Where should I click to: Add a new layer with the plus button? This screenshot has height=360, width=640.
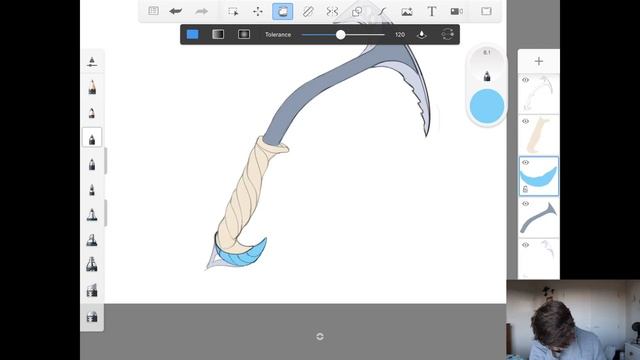click(539, 61)
